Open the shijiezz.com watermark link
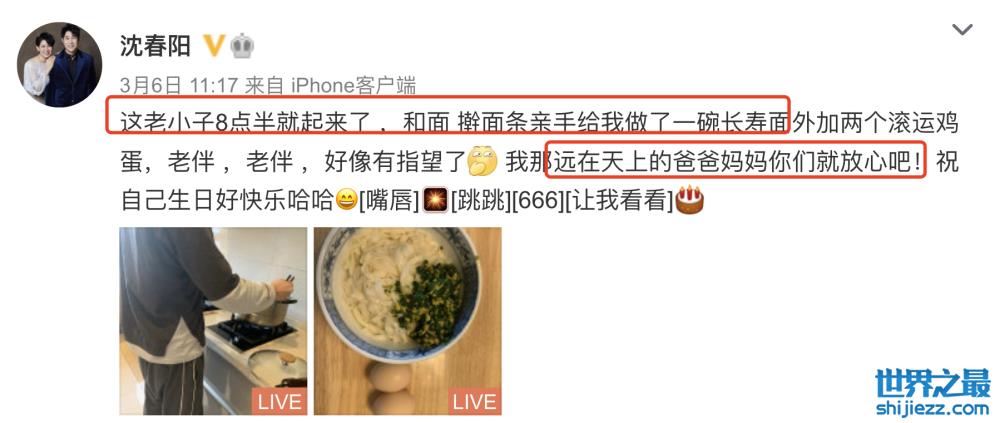This screenshot has width=1000, height=423. pyautogui.click(x=933, y=407)
